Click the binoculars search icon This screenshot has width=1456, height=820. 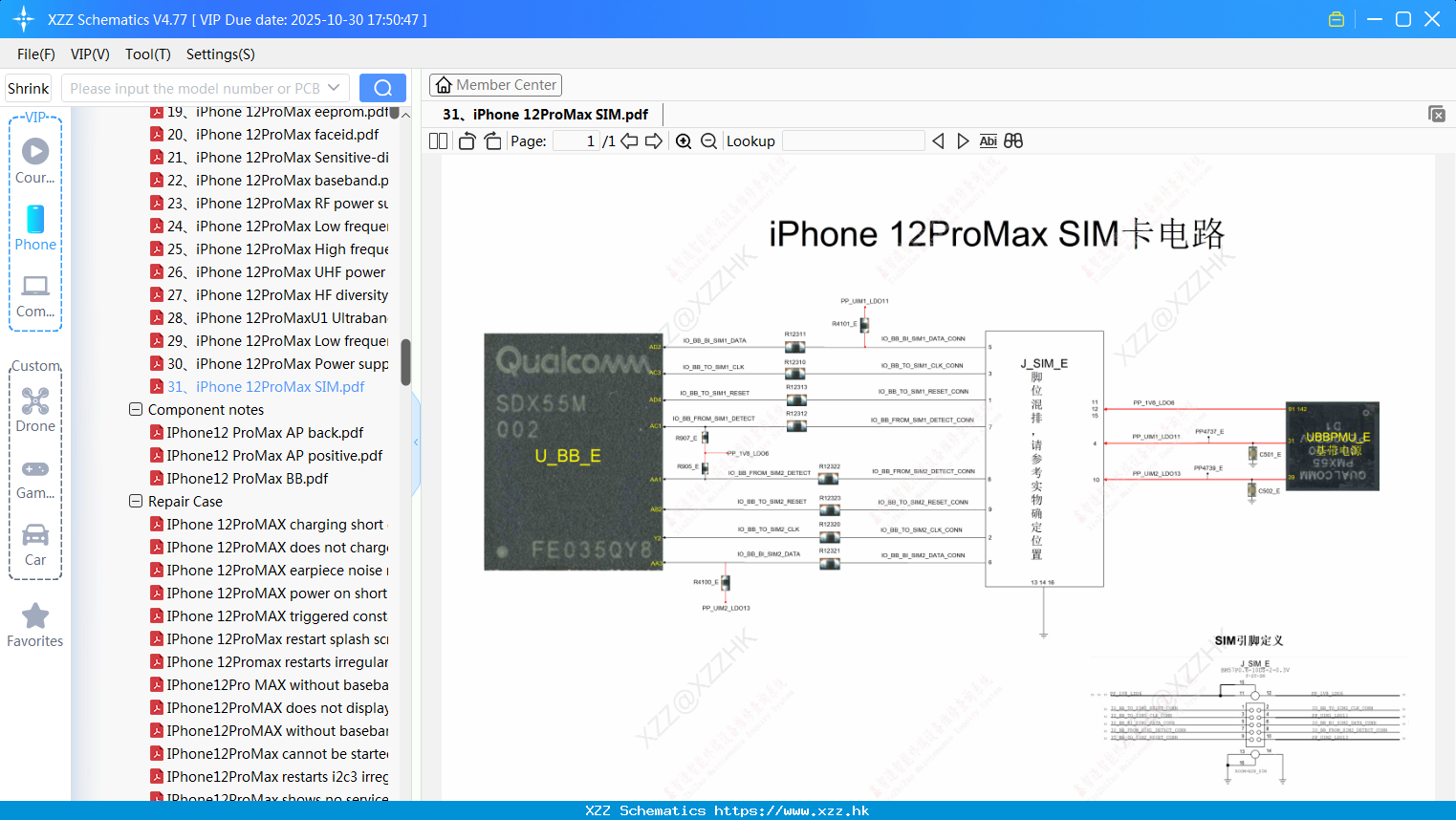pyautogui.click(x=1013, y=141)
